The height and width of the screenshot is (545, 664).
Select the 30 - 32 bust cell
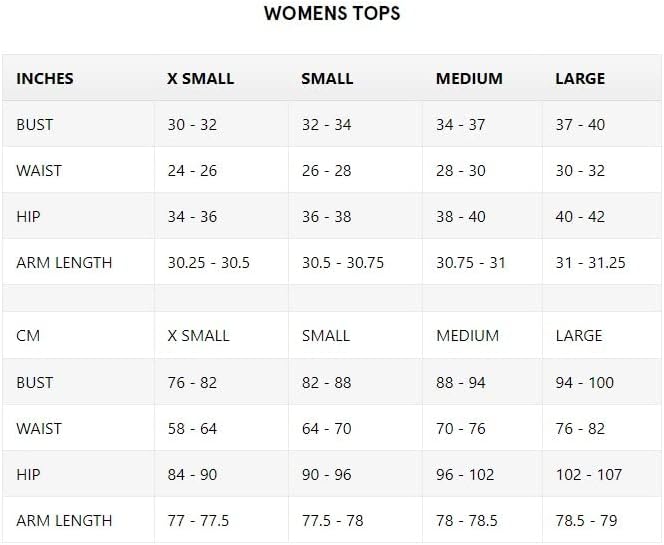click(221, 124)
